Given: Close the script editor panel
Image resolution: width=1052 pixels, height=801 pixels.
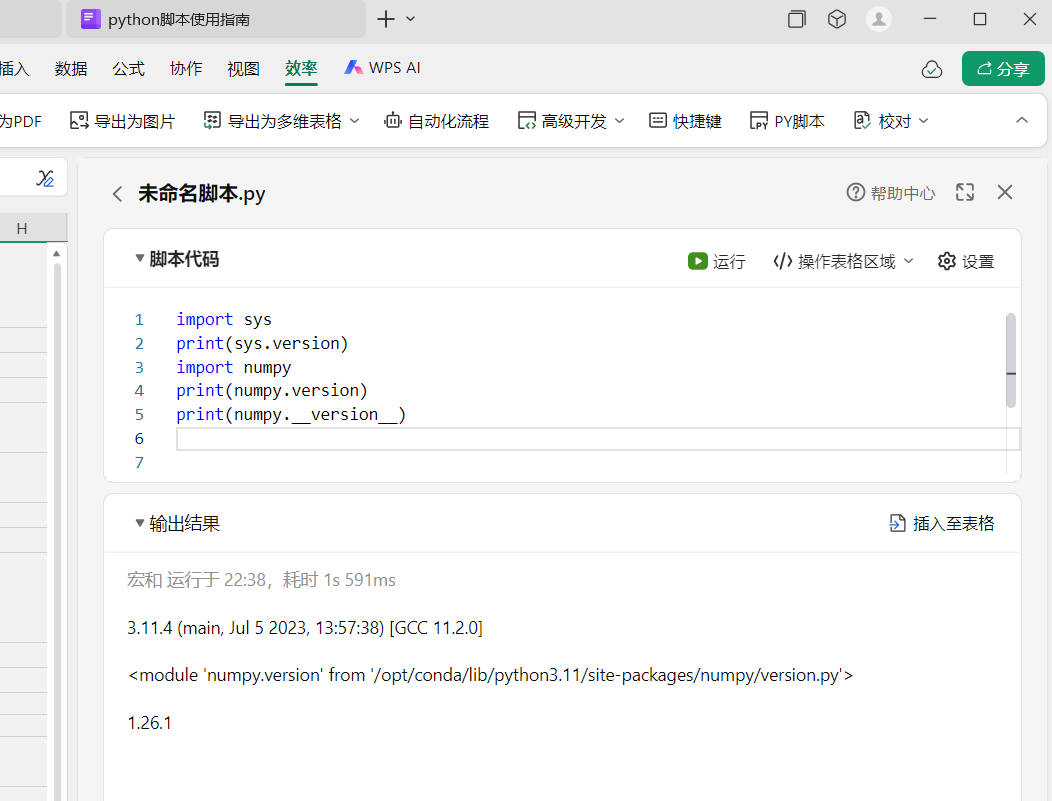Looking at the screenshot, I should [1004, 193].
